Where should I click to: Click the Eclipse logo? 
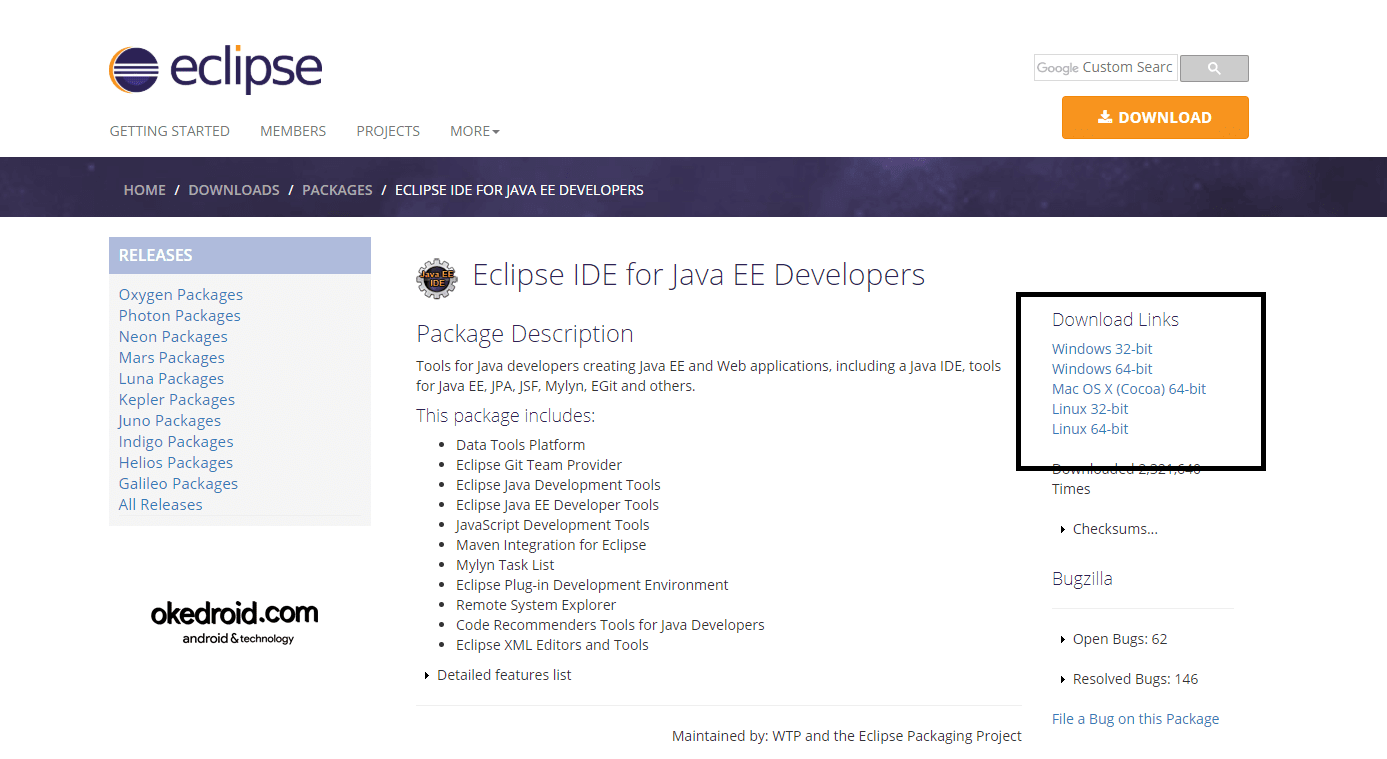[x=216, y=70]
